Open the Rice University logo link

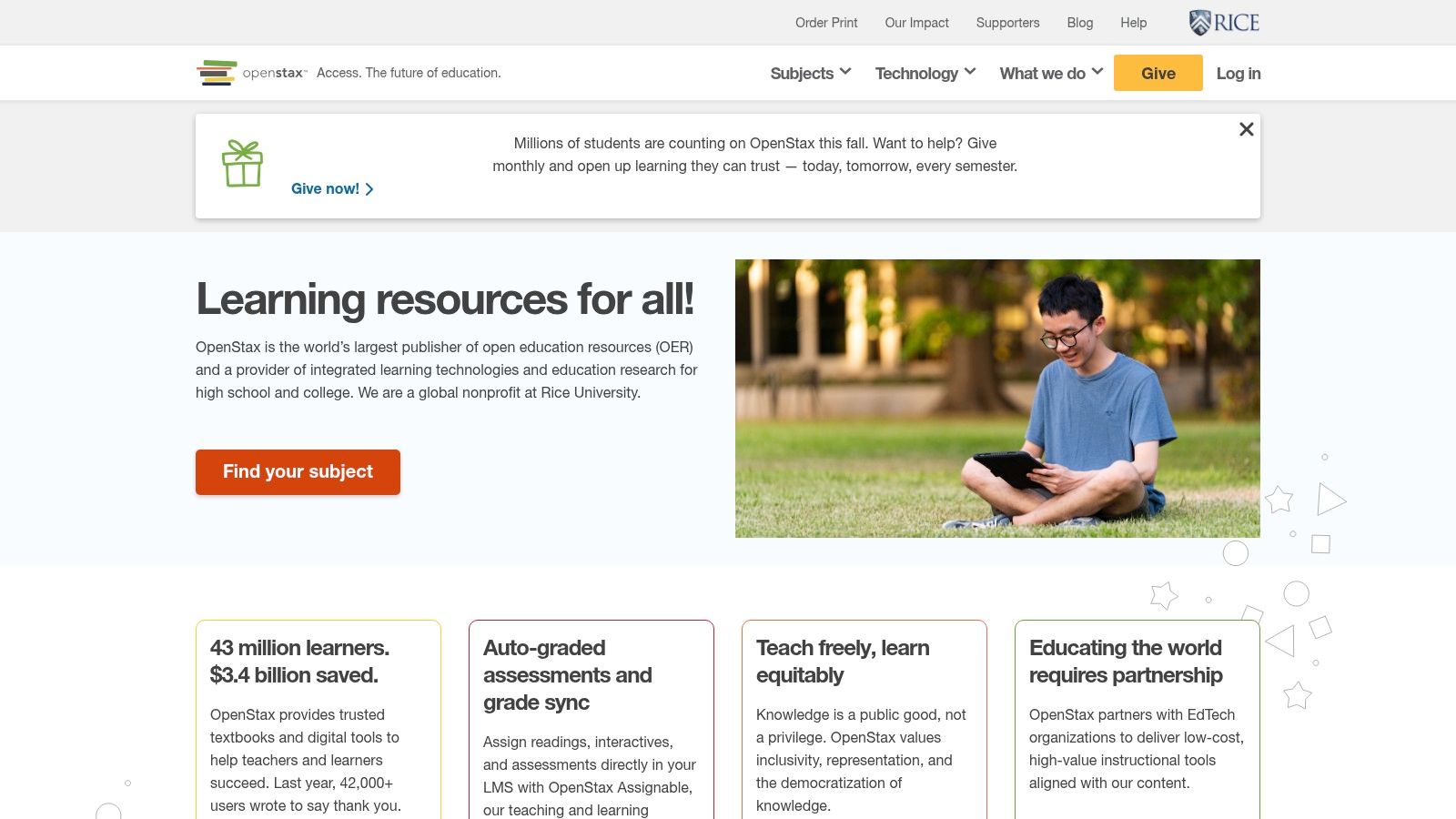click(x=1224, y=23)
